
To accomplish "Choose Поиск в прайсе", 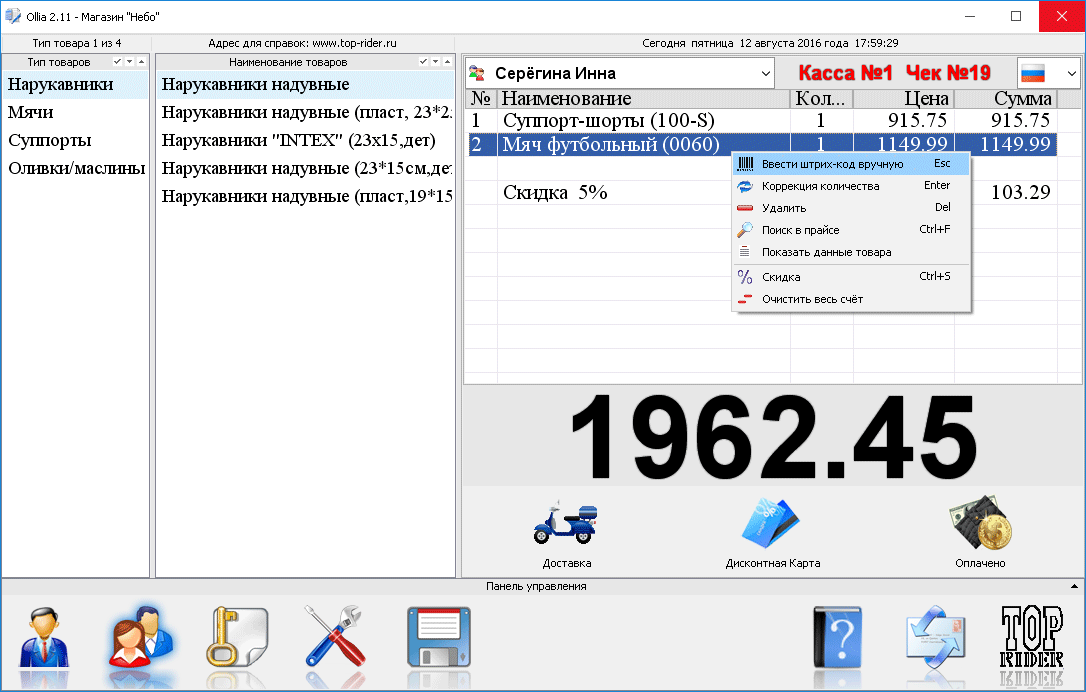I will tap(852, 230).
